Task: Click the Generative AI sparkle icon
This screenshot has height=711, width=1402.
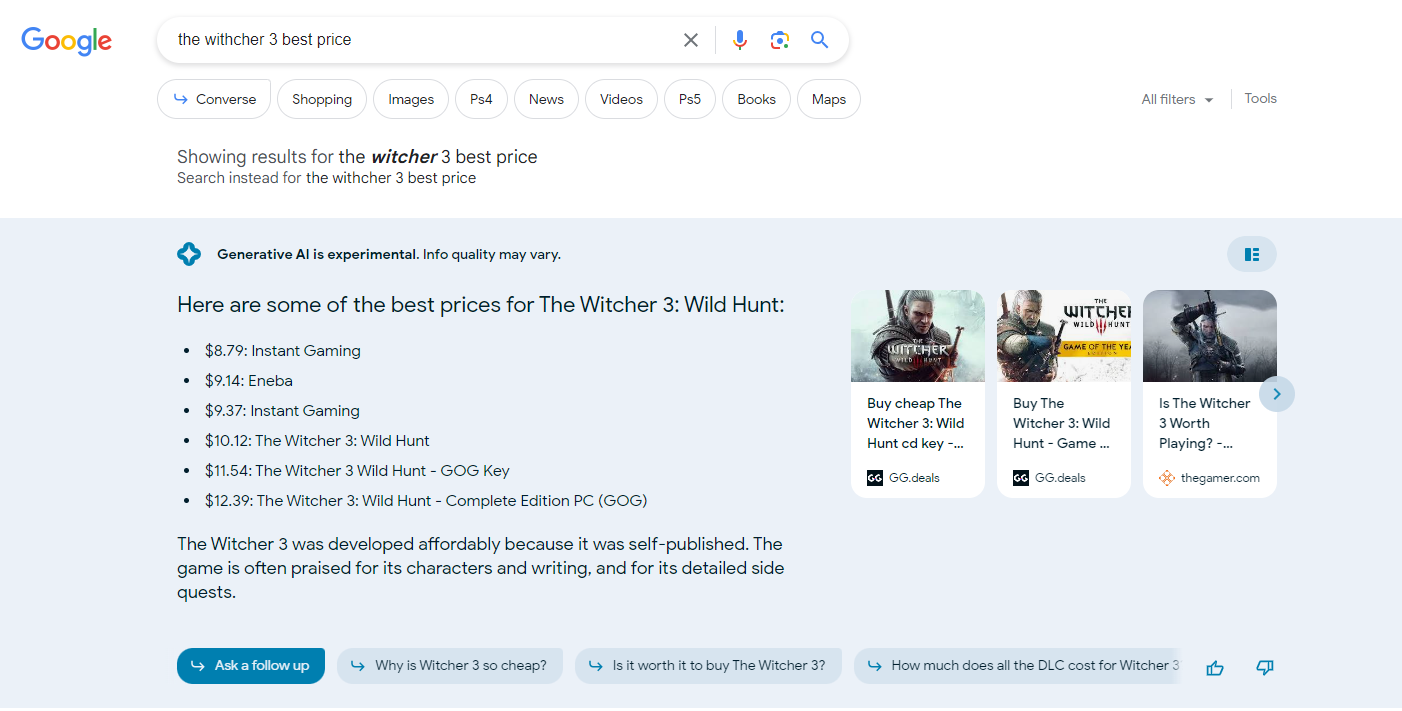Action: [189, 254]
